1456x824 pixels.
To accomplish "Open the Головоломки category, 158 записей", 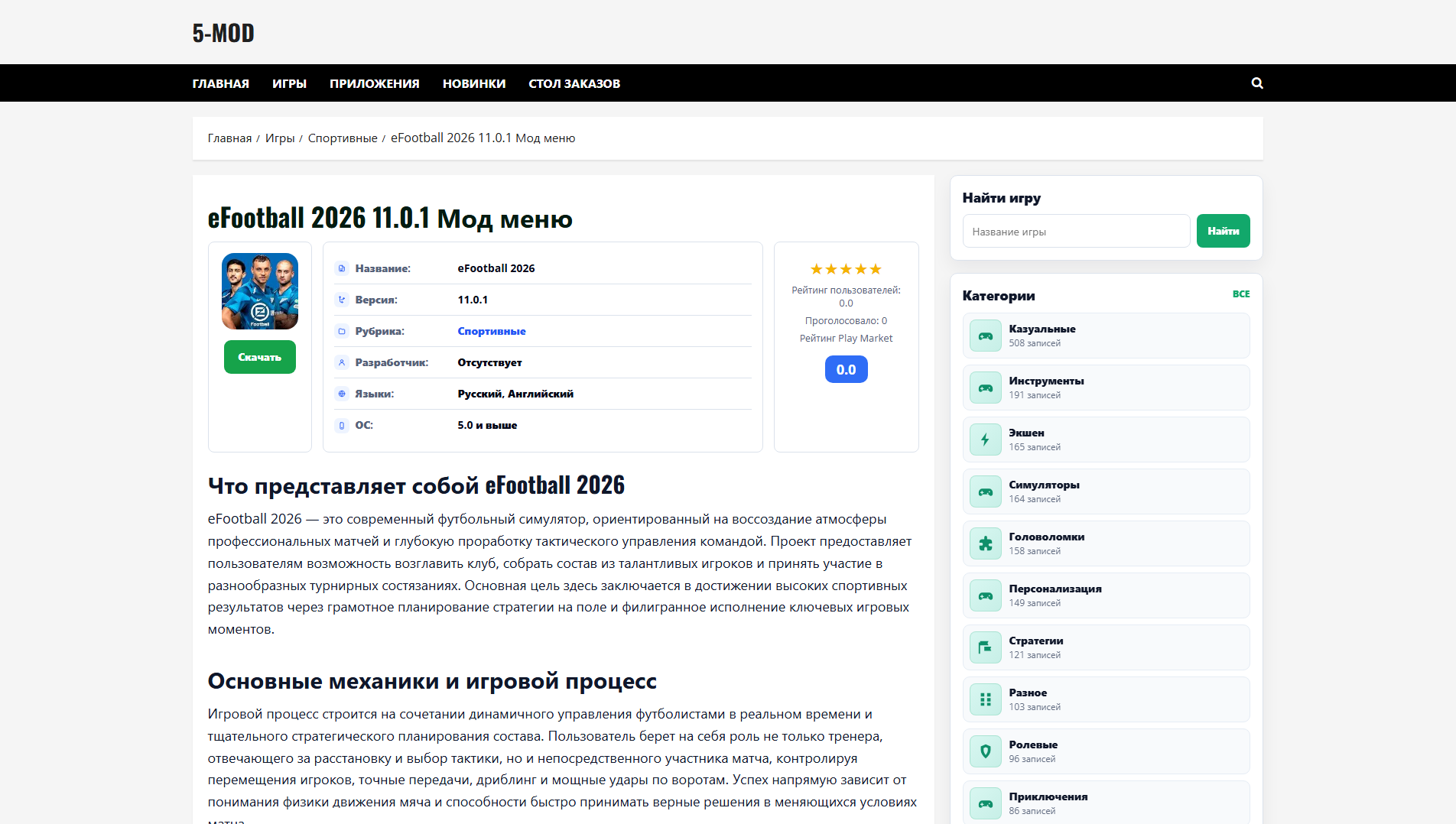I will point(1107,544).
